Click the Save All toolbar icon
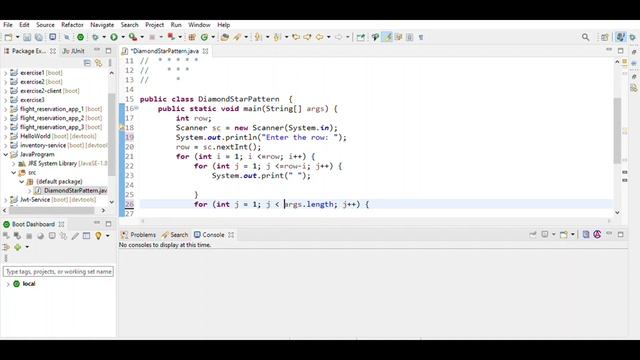This screenshot has height=360, width=640. pyautogui.click(x=38, y=37)
